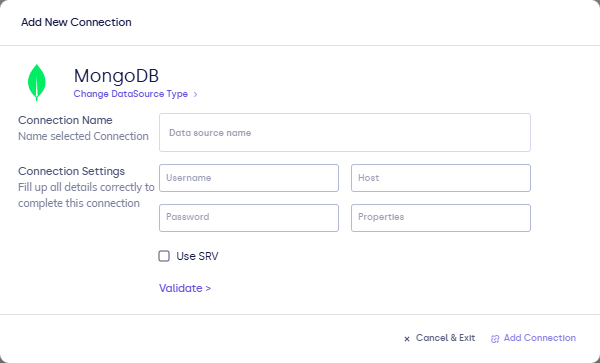
Task: Click the Use SRV label text
Action: pos(197,256)
